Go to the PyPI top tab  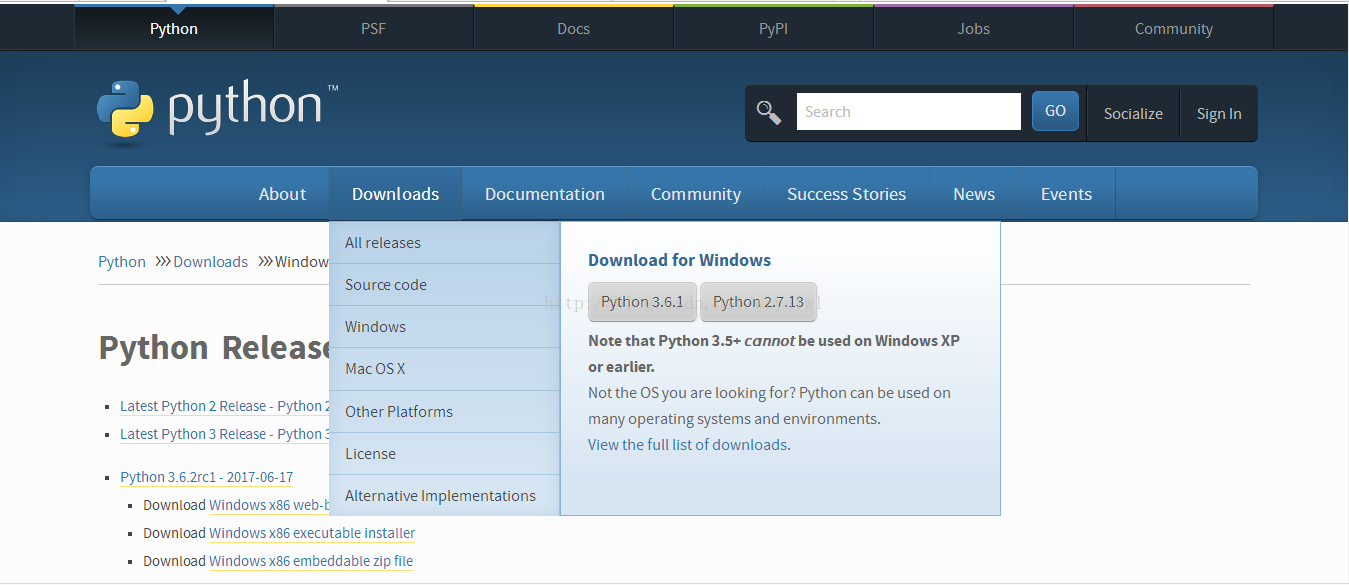tap(773, 29)
